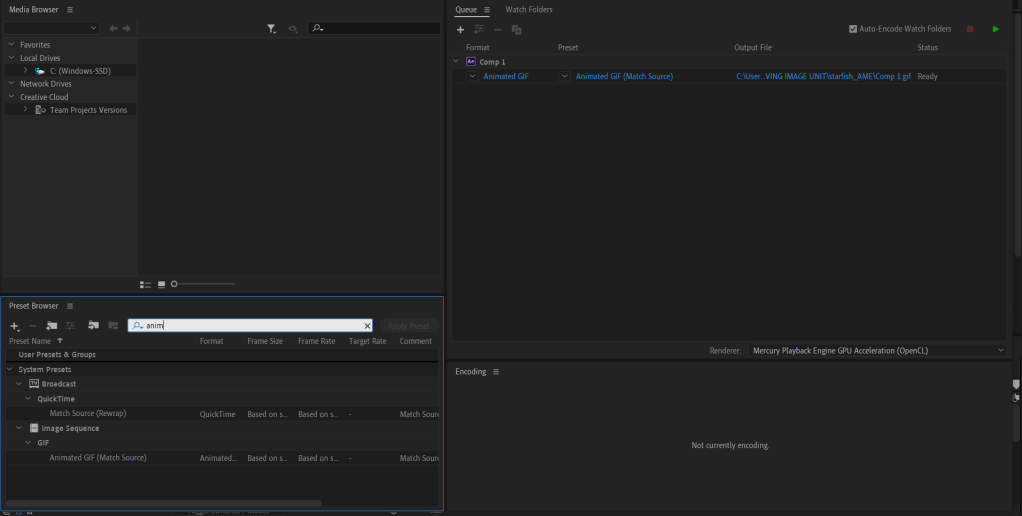Click the create new preset plus icon
Viewport: 1022px width, 516px height.
(14, 326)
